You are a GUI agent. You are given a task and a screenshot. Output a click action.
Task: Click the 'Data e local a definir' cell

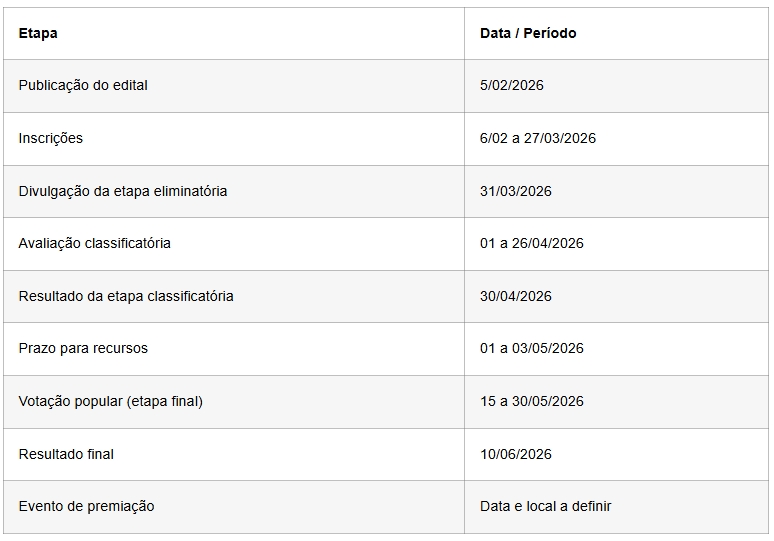click(546, 506)
